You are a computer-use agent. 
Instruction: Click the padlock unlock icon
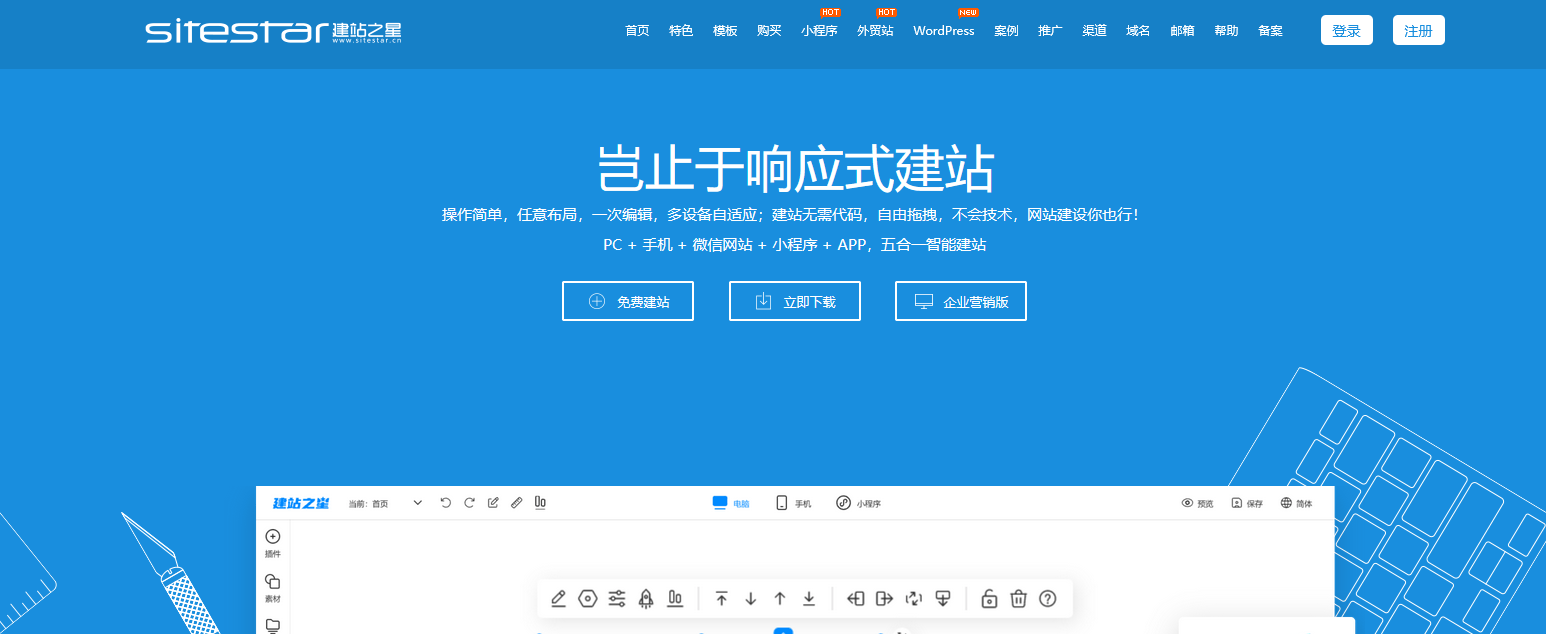point(989,599)
